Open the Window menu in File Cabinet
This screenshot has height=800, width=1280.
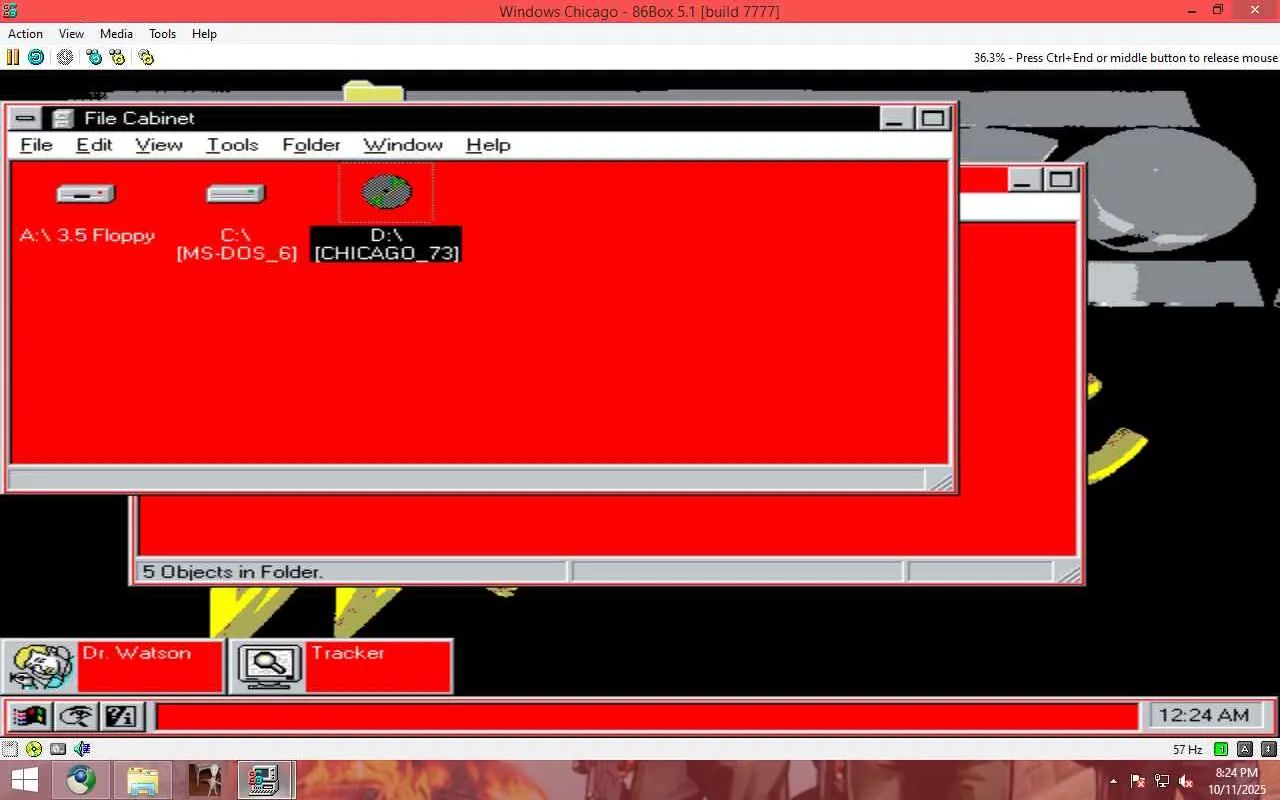click(403, 145)
